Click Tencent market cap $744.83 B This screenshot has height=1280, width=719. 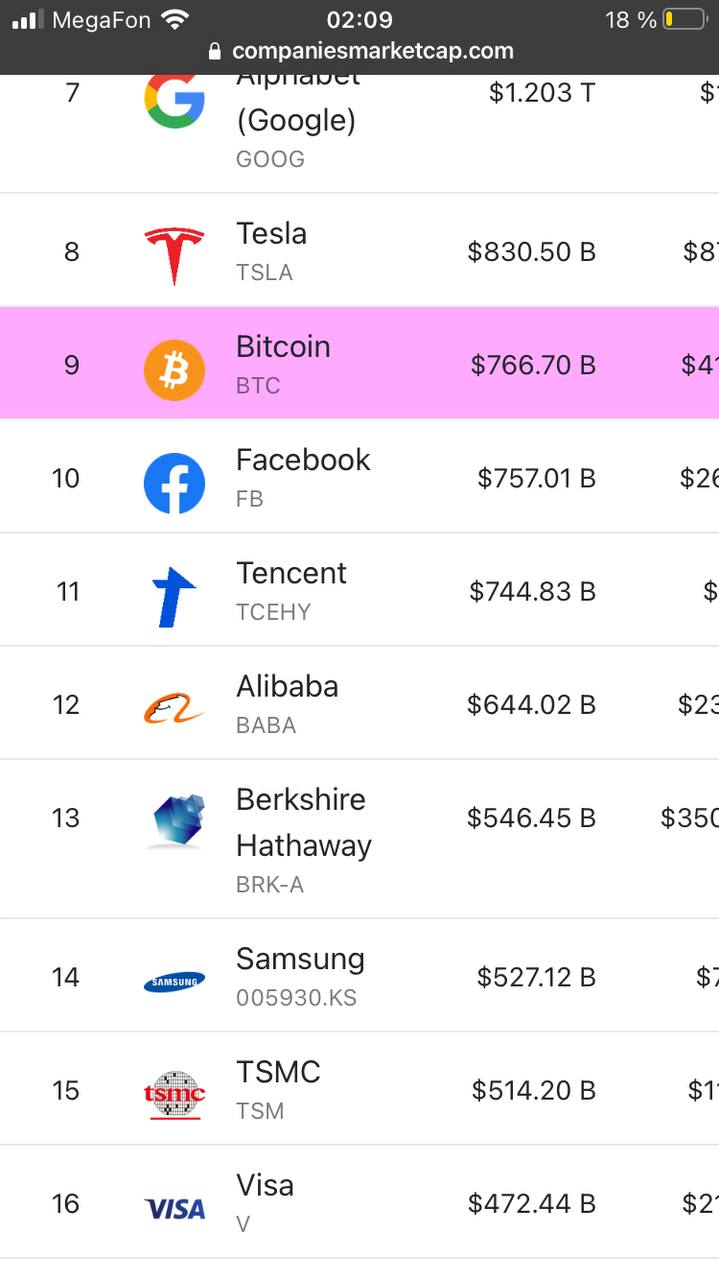click(x=532, y=592)
